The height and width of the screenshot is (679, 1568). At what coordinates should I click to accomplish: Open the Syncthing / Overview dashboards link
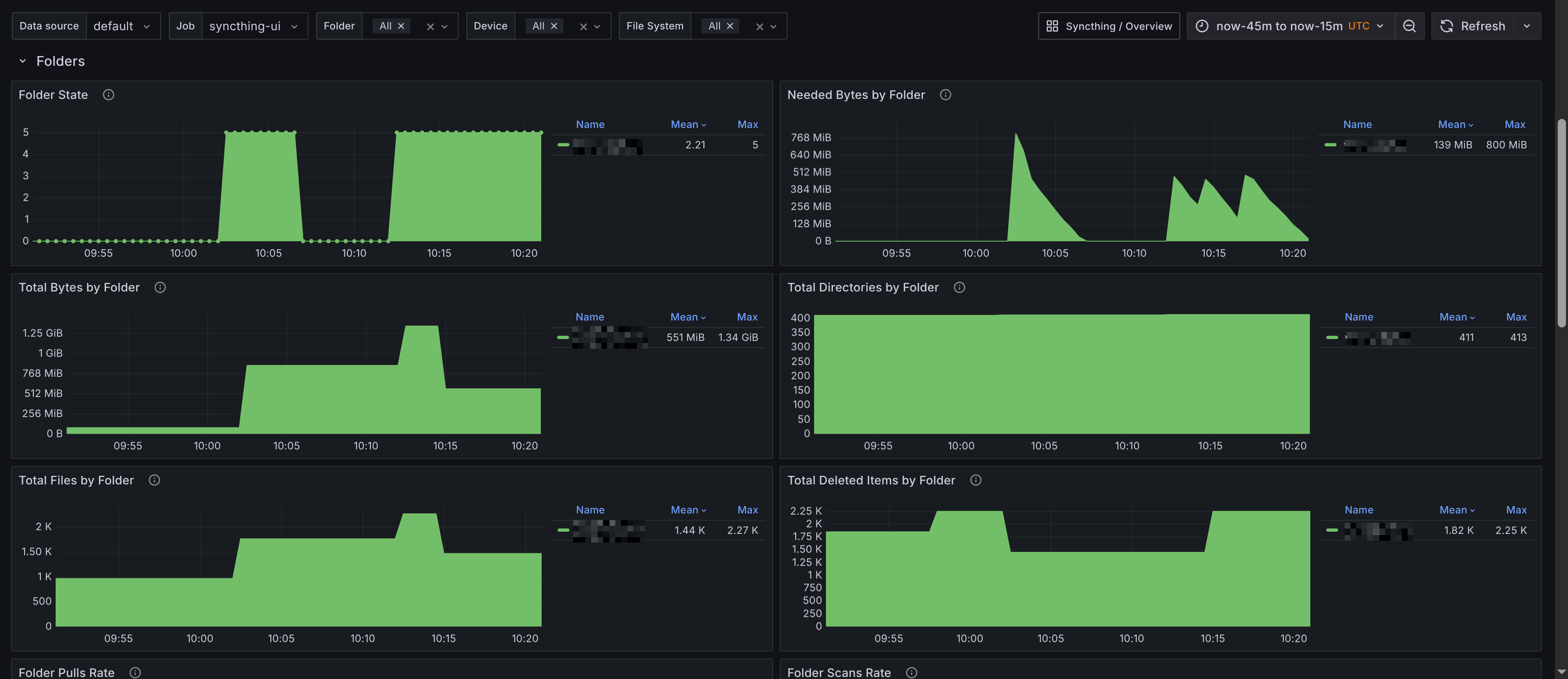tap(1109, 26)
